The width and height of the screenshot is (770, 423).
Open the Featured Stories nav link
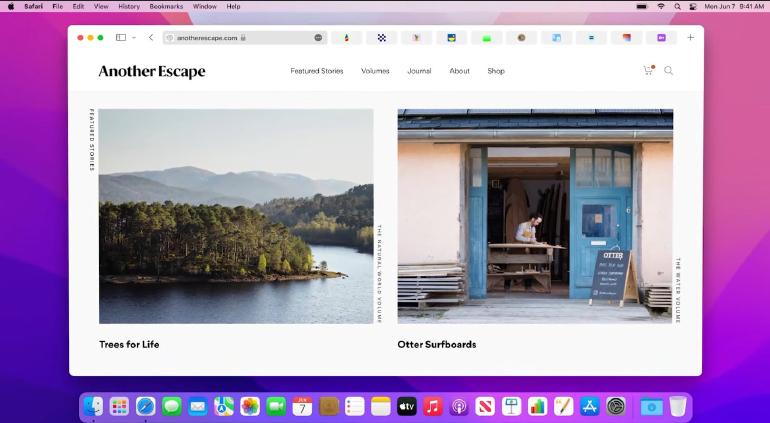coord(317,71)
